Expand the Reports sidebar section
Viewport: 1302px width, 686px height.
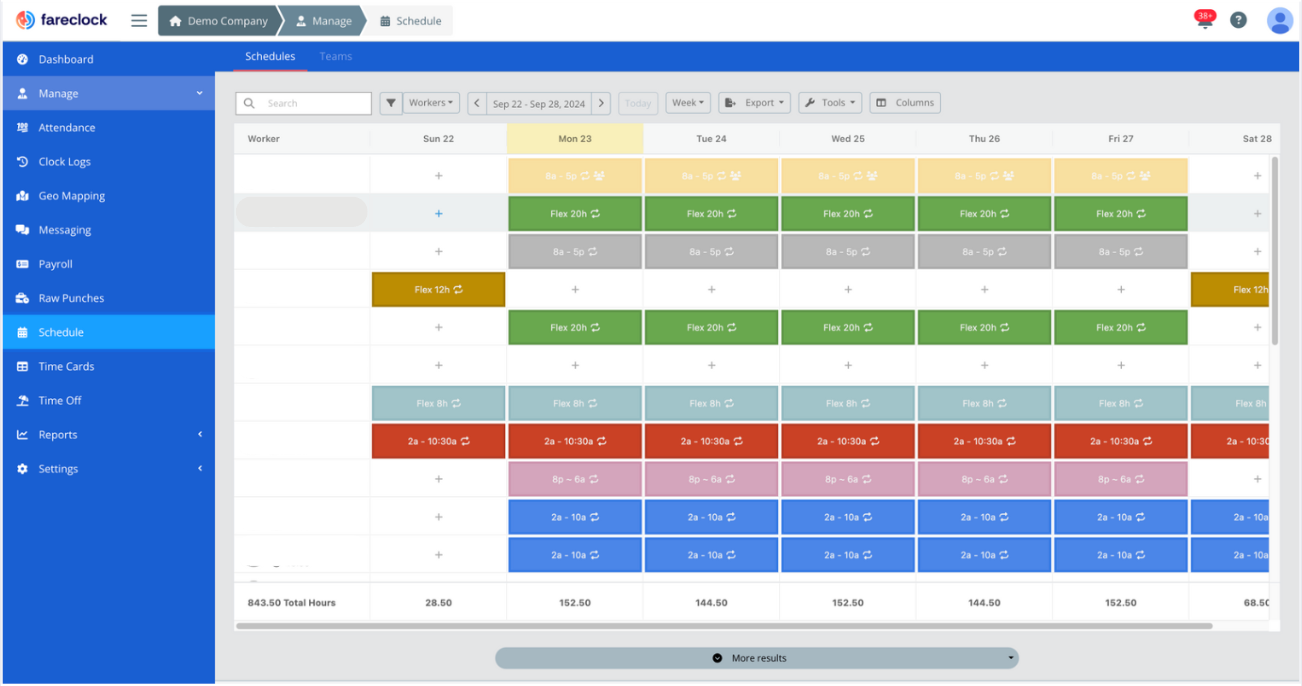[x=108, y=435]
